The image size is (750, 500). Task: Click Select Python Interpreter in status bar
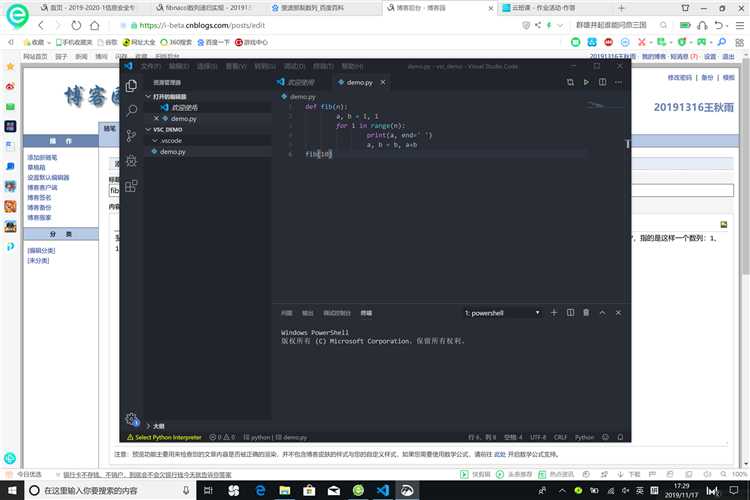[x=165, y=437]
